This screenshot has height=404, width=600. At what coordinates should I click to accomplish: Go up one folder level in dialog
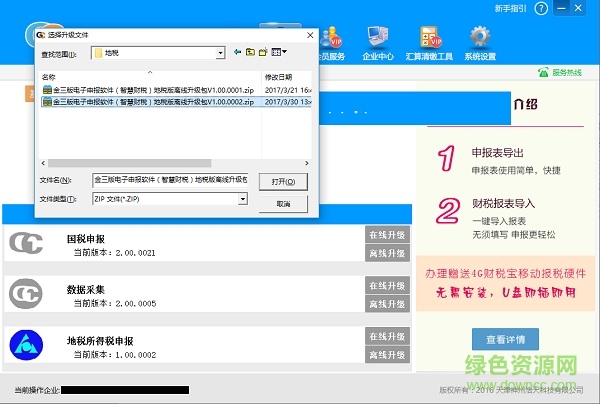coord(250,52)
